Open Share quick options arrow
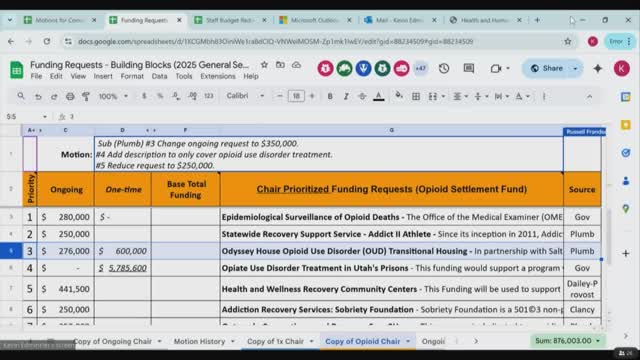Screen dimensions: 640x360 pos(576,68)
